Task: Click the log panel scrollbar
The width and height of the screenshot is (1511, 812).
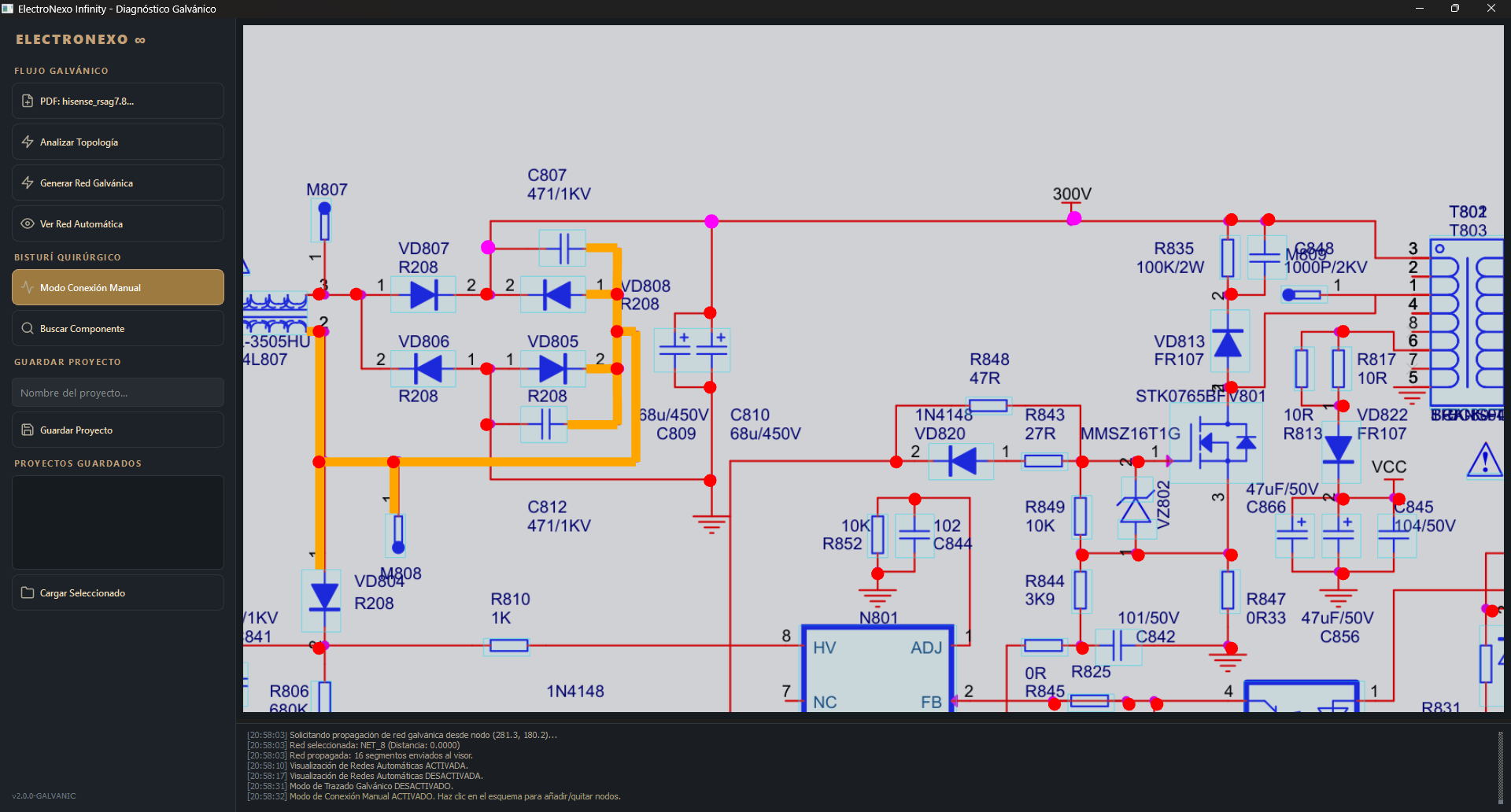Action: (x=1500, y=767)
